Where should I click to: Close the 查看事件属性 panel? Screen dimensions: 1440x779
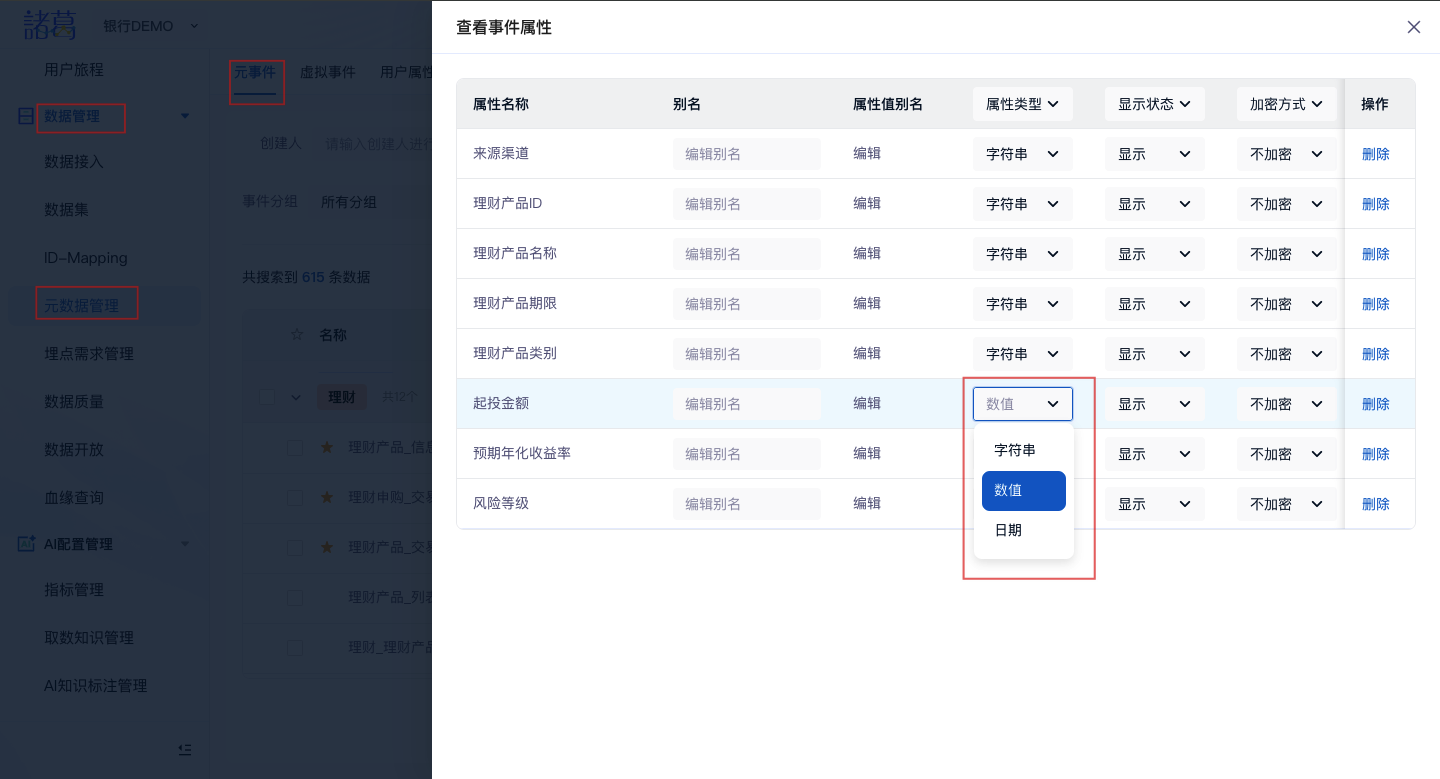(1413, 27)
